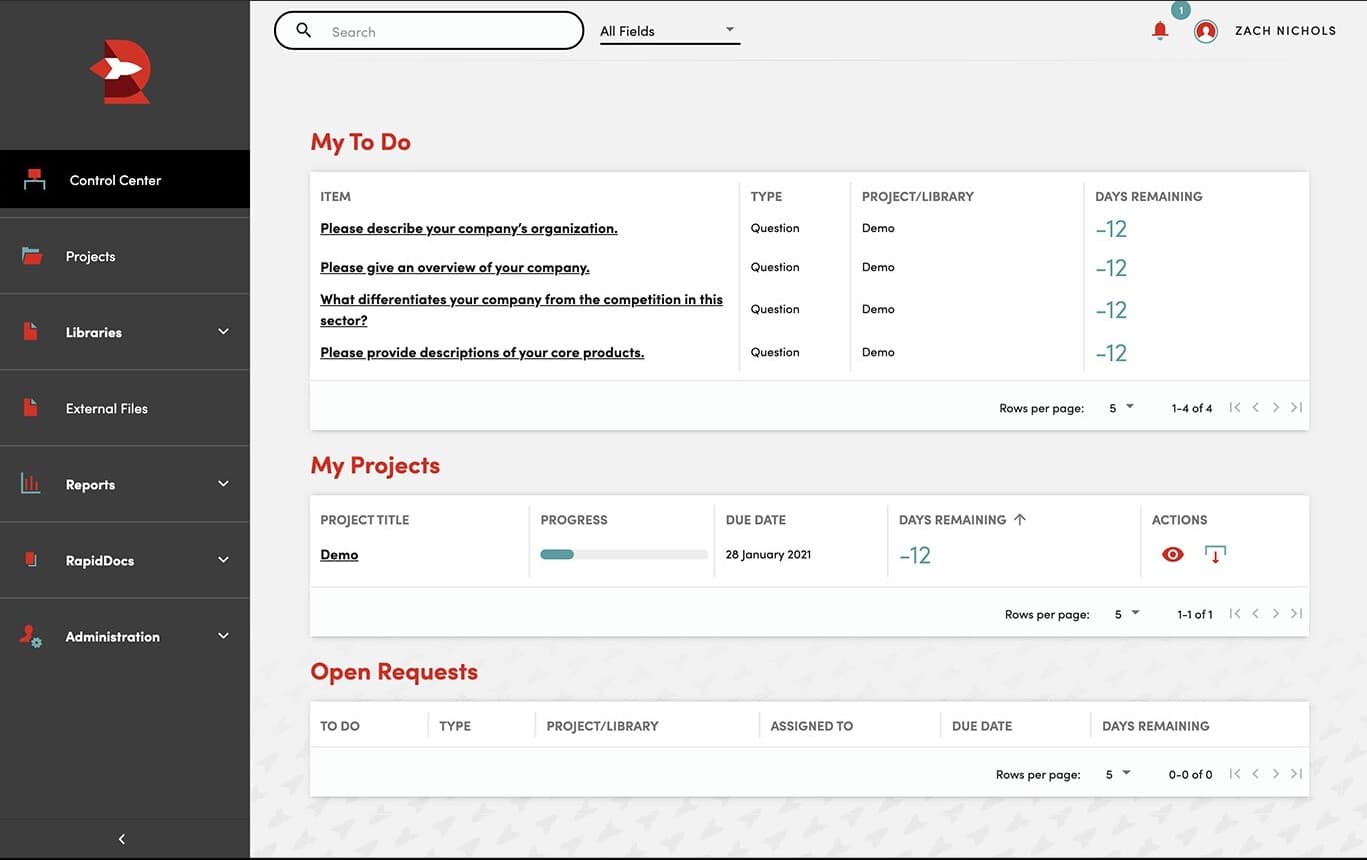The height and width of the screenshot is (860, 1367).
Task: Click the search magnifier icon
Action: tap(304, 31)
